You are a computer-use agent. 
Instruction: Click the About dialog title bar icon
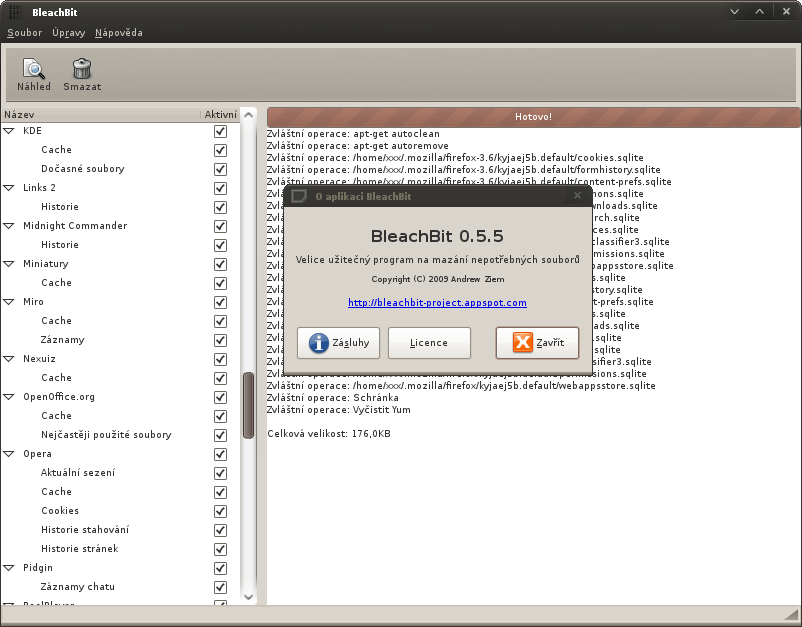299,196
